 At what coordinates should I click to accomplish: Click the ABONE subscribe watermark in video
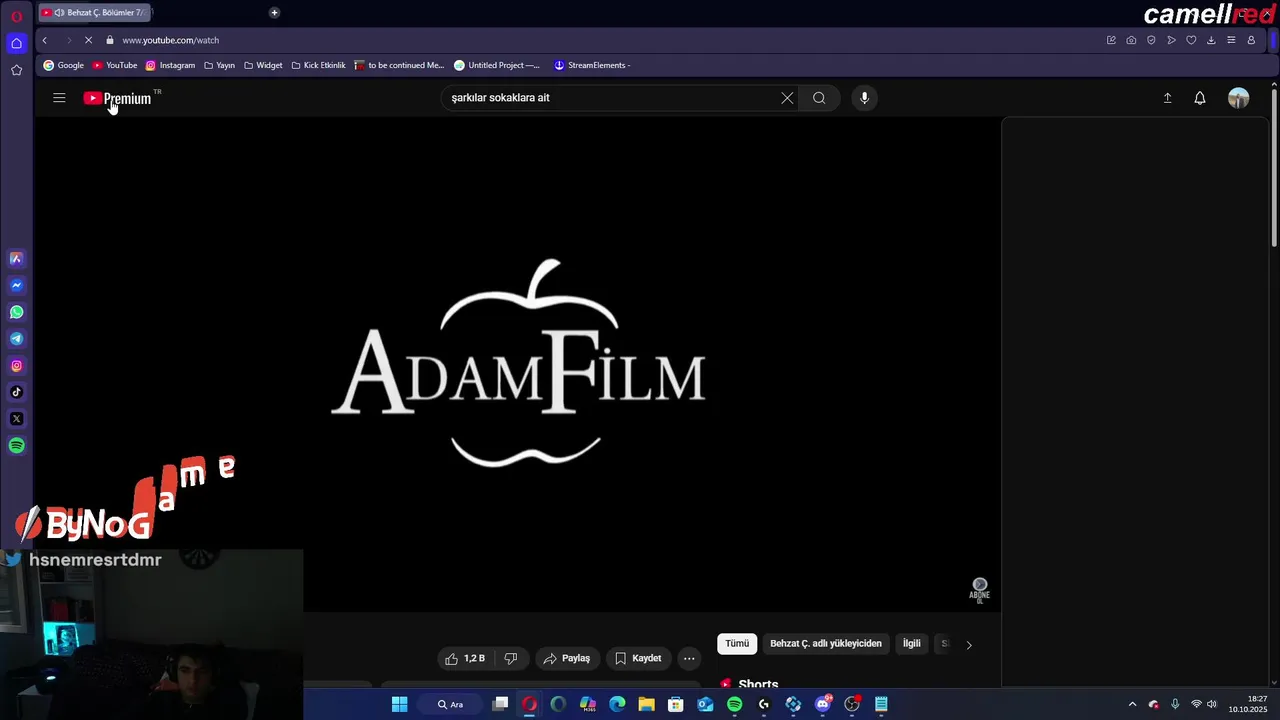(979, 589)
